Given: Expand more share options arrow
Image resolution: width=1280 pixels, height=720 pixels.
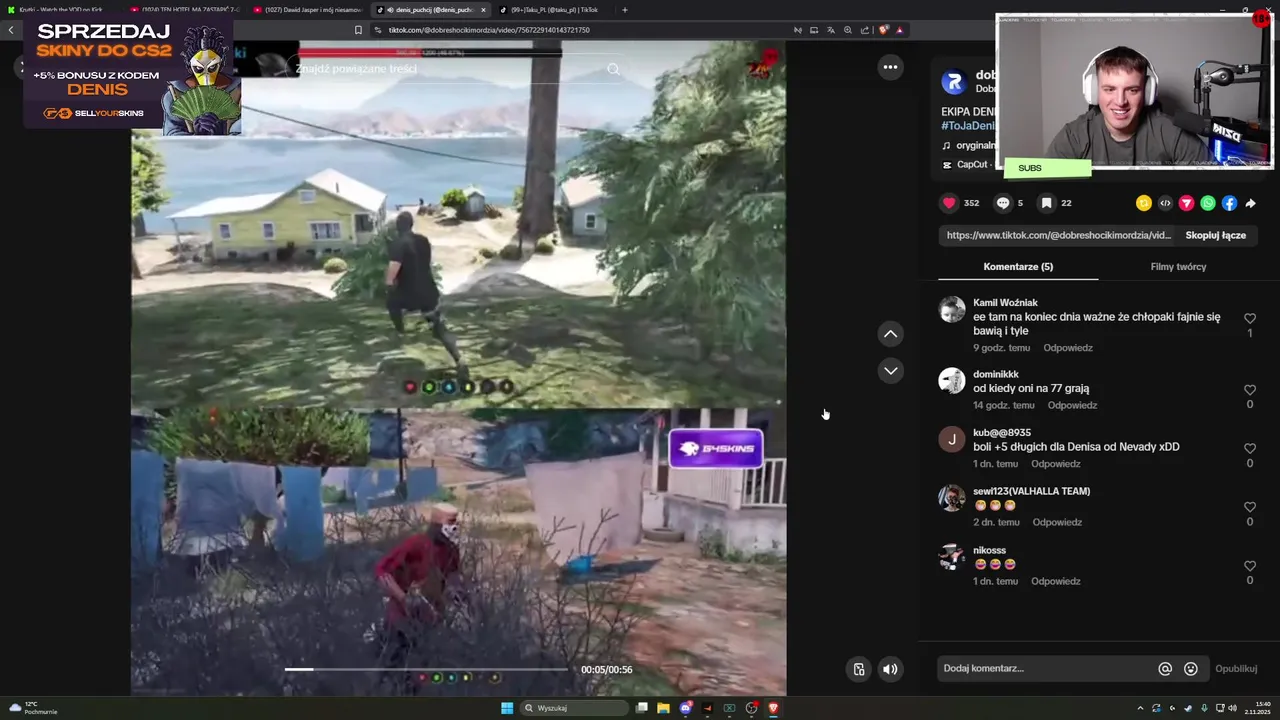Looking at the screenshot, I should tap(1250, 203).
